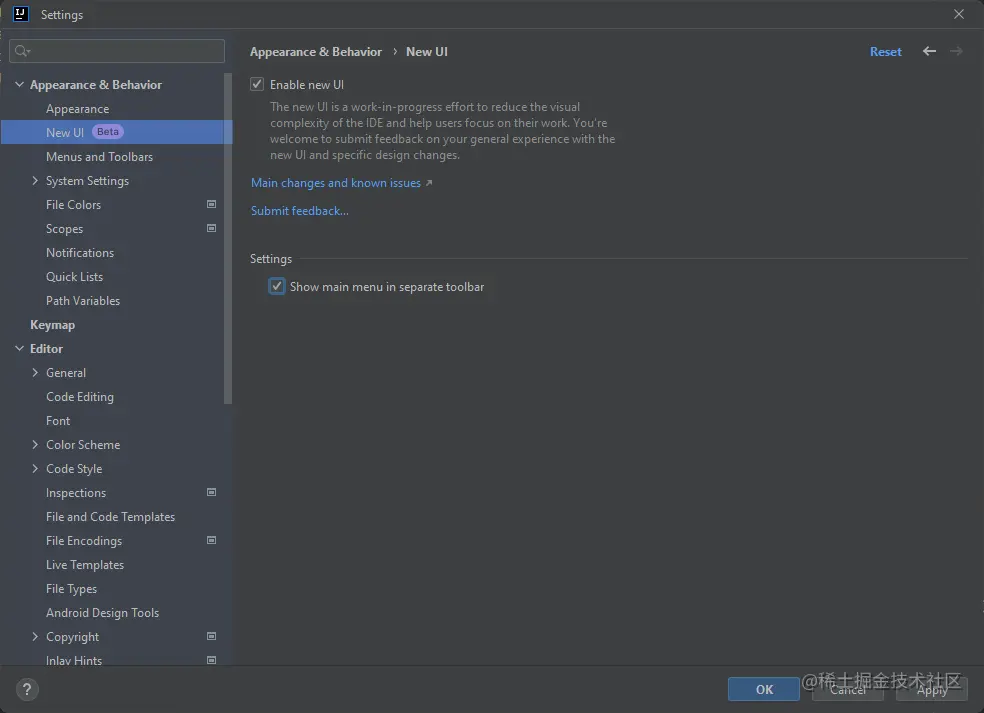Screen dimensions: 984x713
Task: Click the OK button
Action: (764, 689)
